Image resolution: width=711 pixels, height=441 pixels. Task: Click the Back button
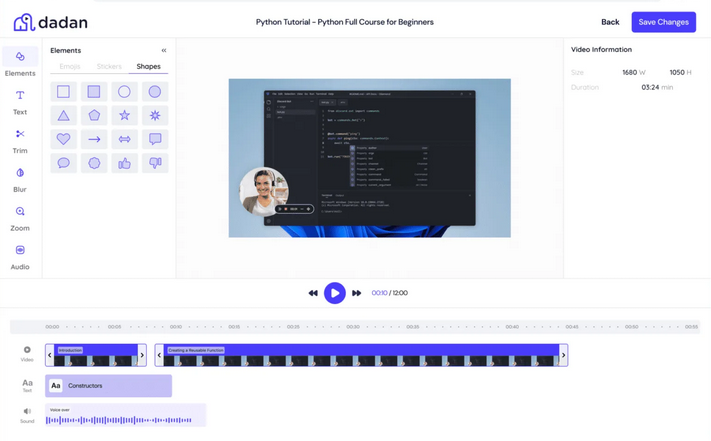coord(610,22)
